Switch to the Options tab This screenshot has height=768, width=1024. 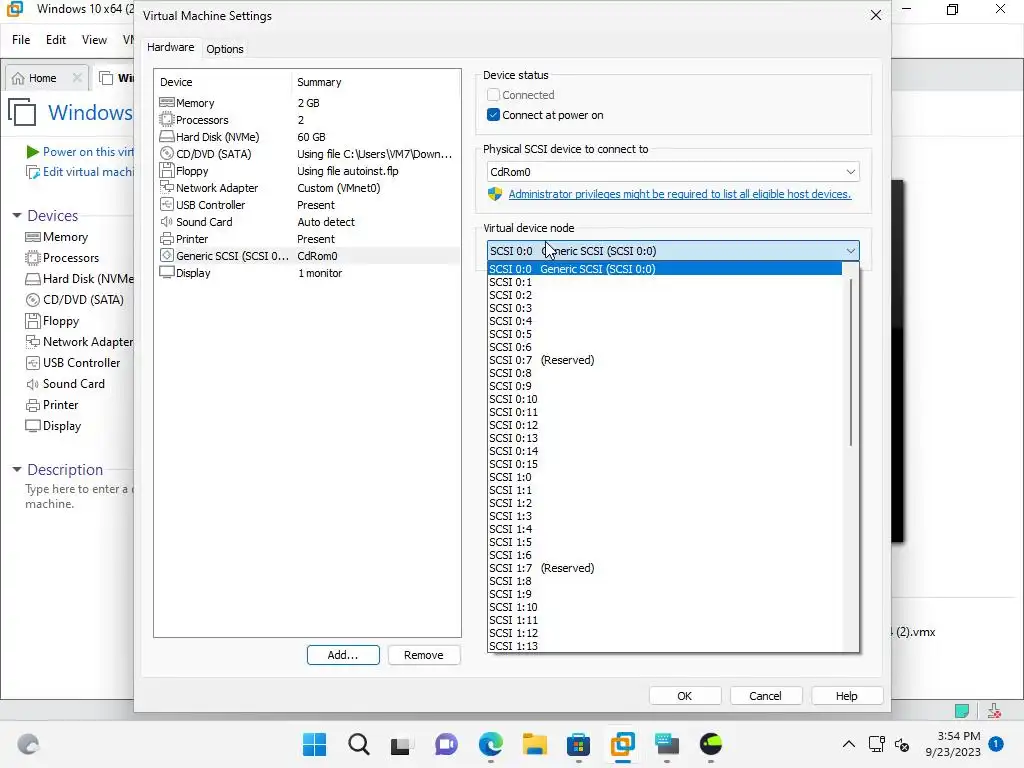coord(225,49)
